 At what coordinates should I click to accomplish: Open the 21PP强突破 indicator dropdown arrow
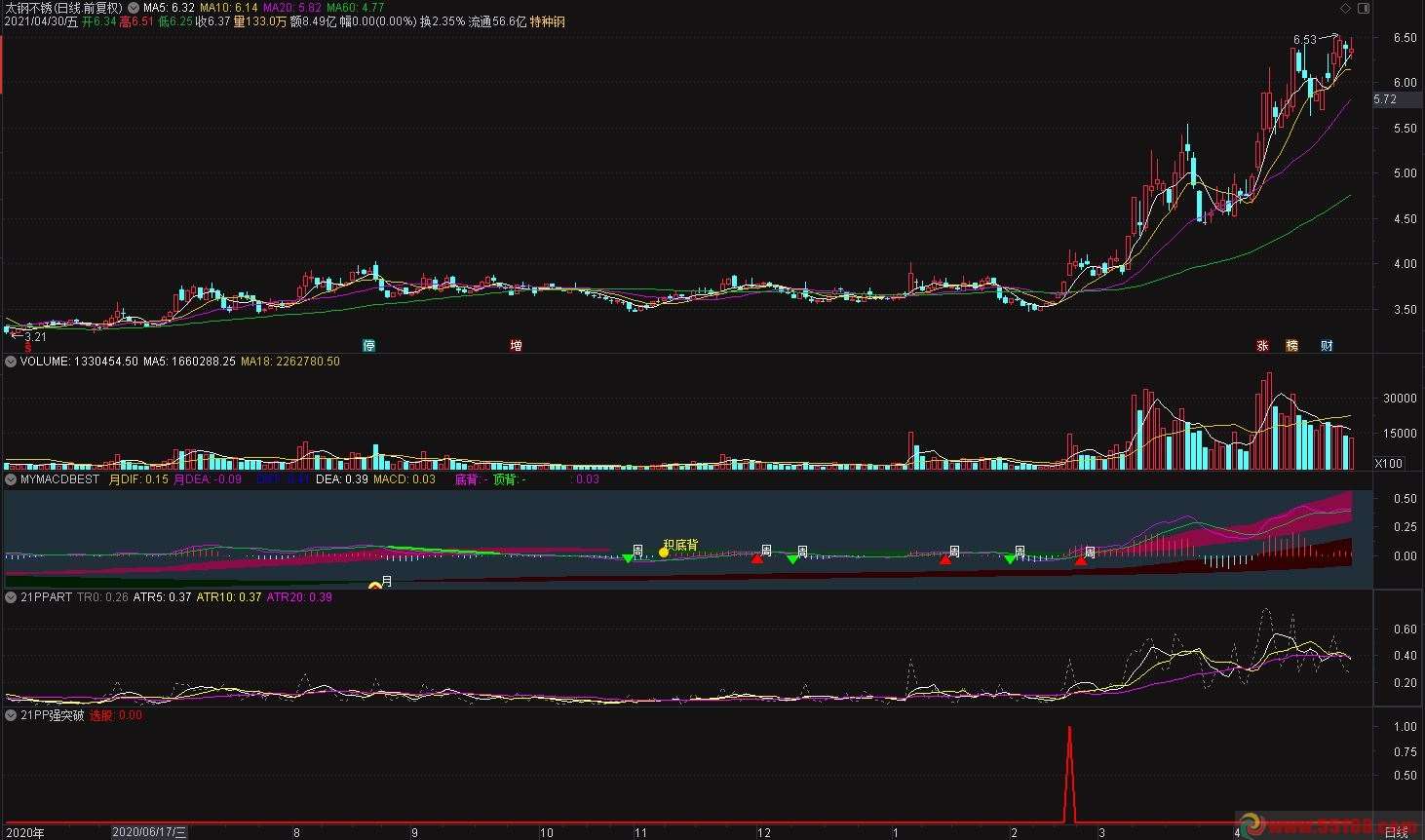click(11, 715)
